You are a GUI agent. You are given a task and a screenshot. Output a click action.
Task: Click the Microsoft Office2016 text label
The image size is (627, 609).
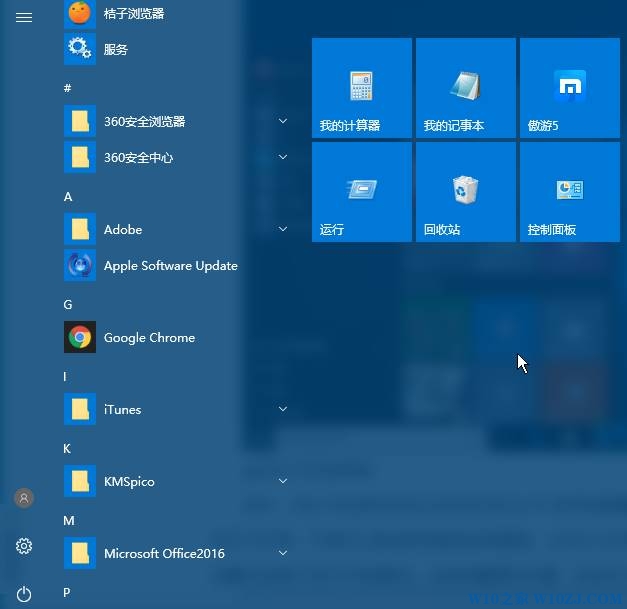click(x=164, y=553)
